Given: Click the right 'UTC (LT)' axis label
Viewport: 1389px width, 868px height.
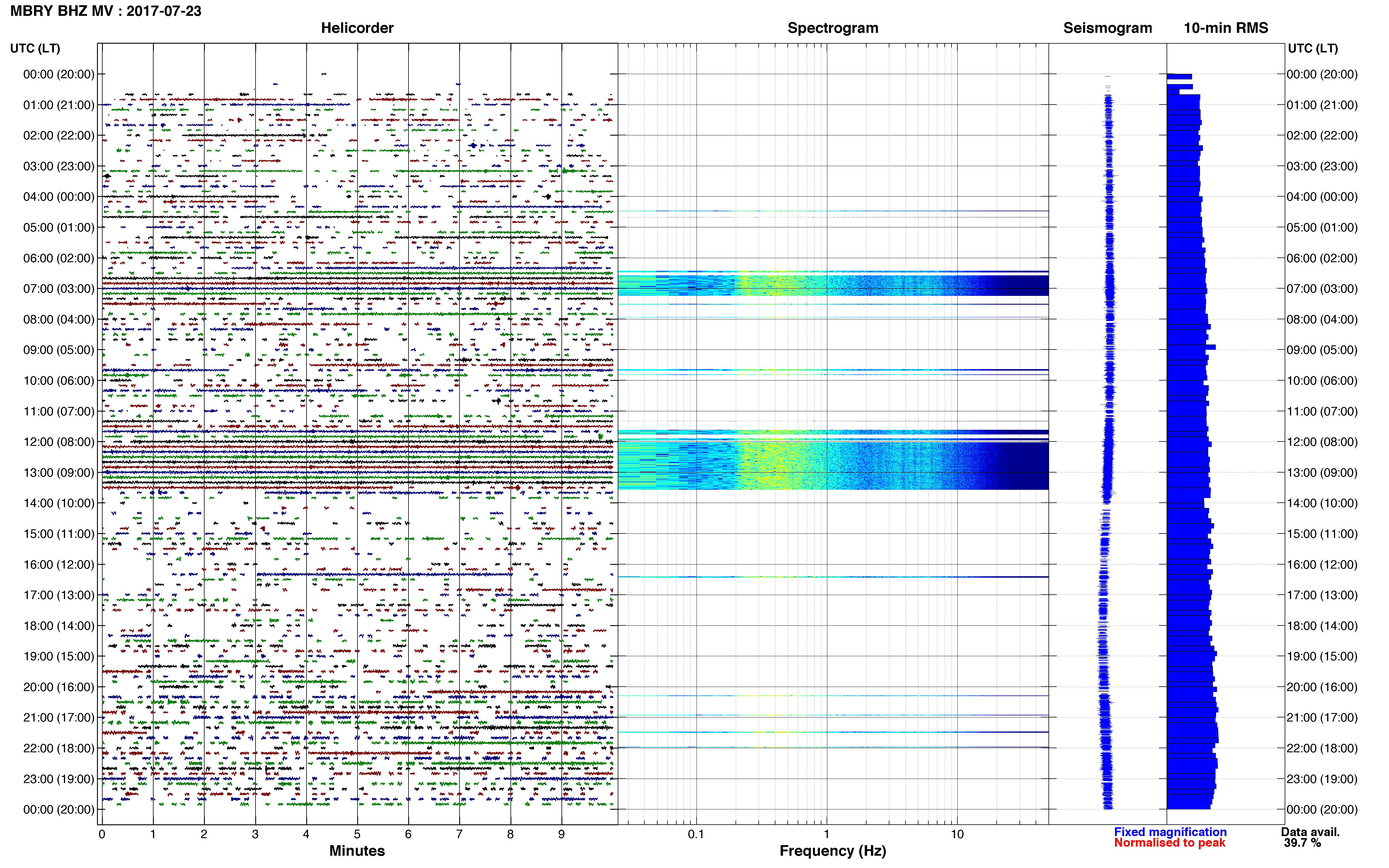Looking at the screenshot, I should point(1313,48).
